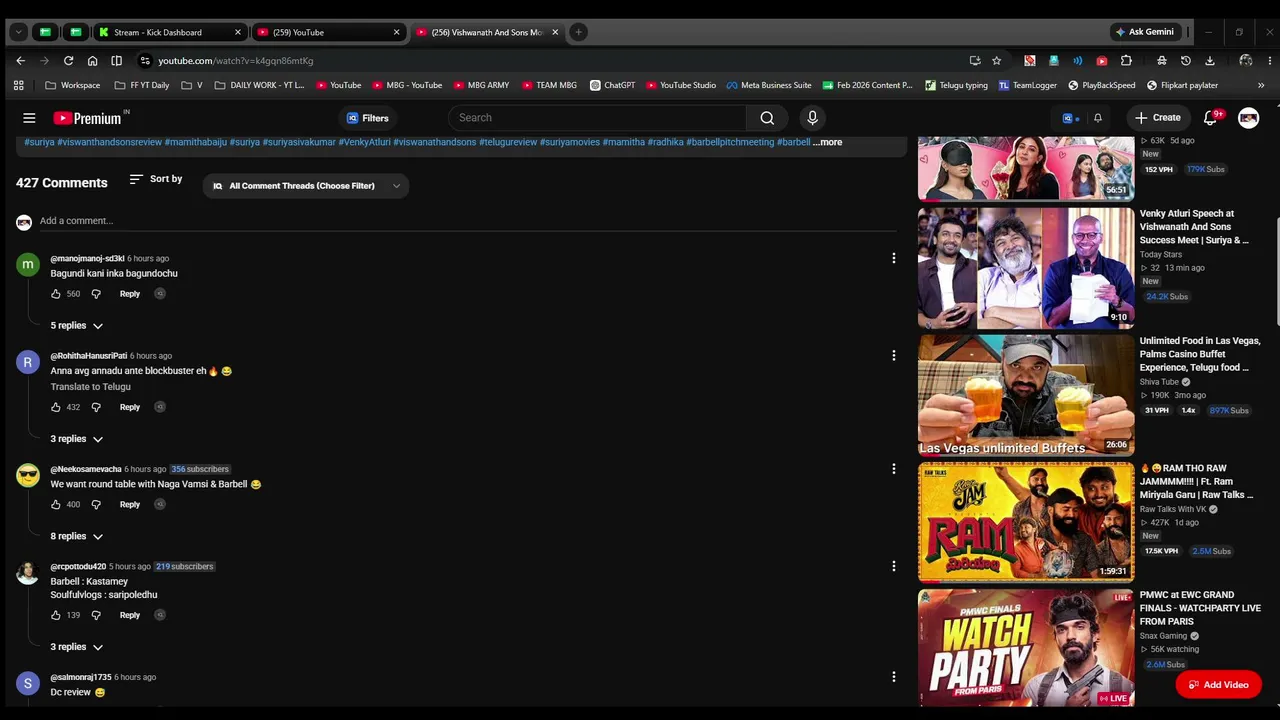This screenshot has height=720, width=1280.
Task: Expand 8 replies under Neekosamevacha comment
Action: coord(77,536)
